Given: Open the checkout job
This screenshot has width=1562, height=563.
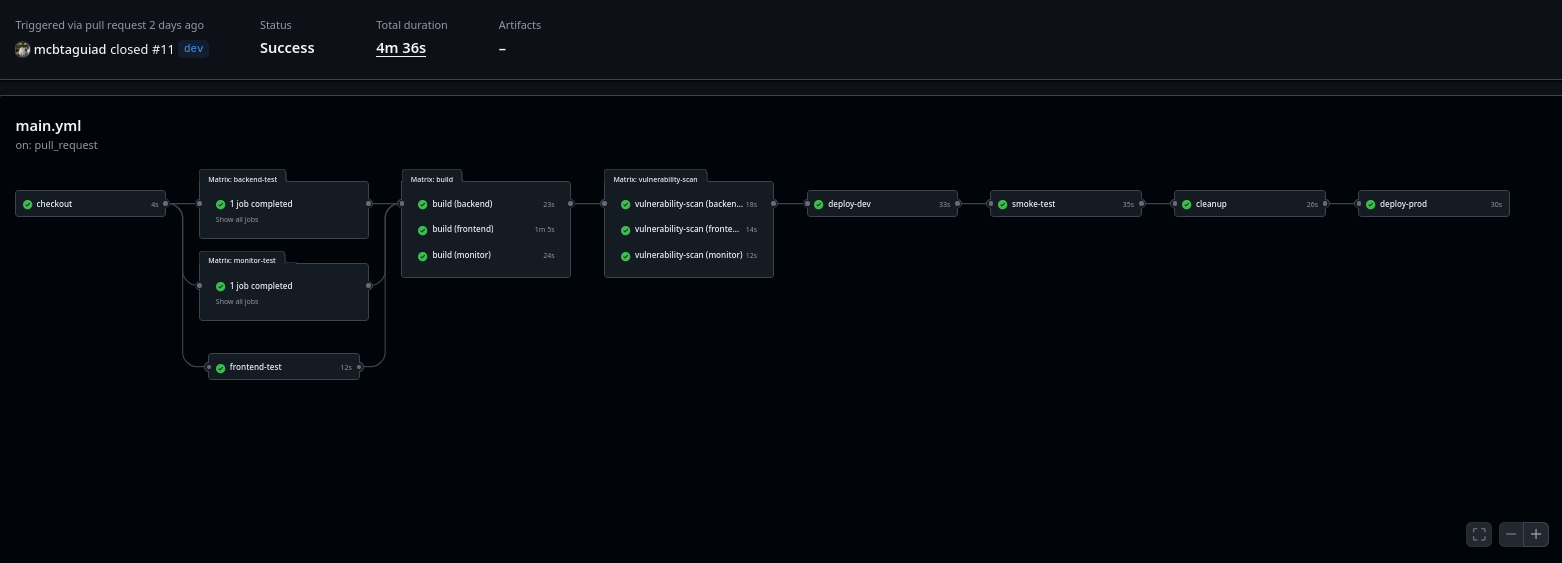Looking at the screenshot, I should [91, 204].
